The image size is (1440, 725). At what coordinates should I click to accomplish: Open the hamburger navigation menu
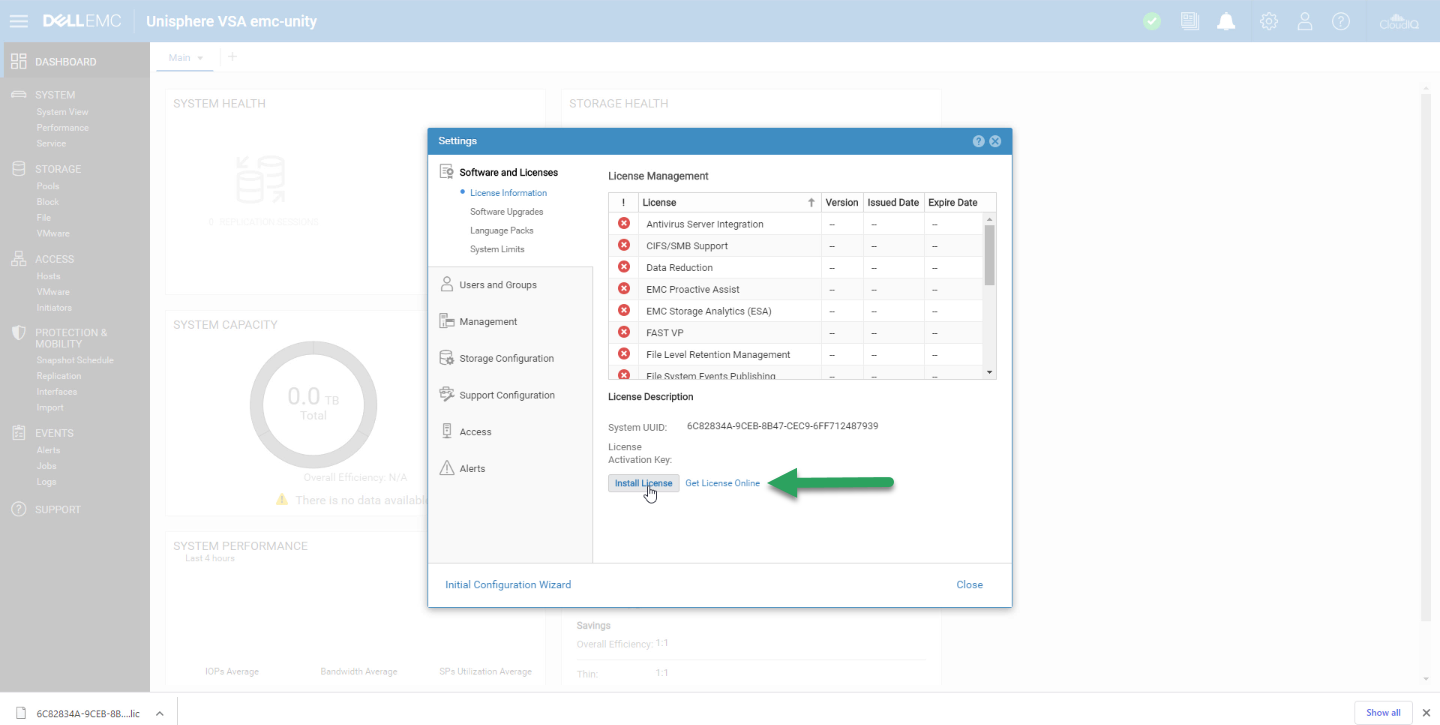click(x=19, y=21)
